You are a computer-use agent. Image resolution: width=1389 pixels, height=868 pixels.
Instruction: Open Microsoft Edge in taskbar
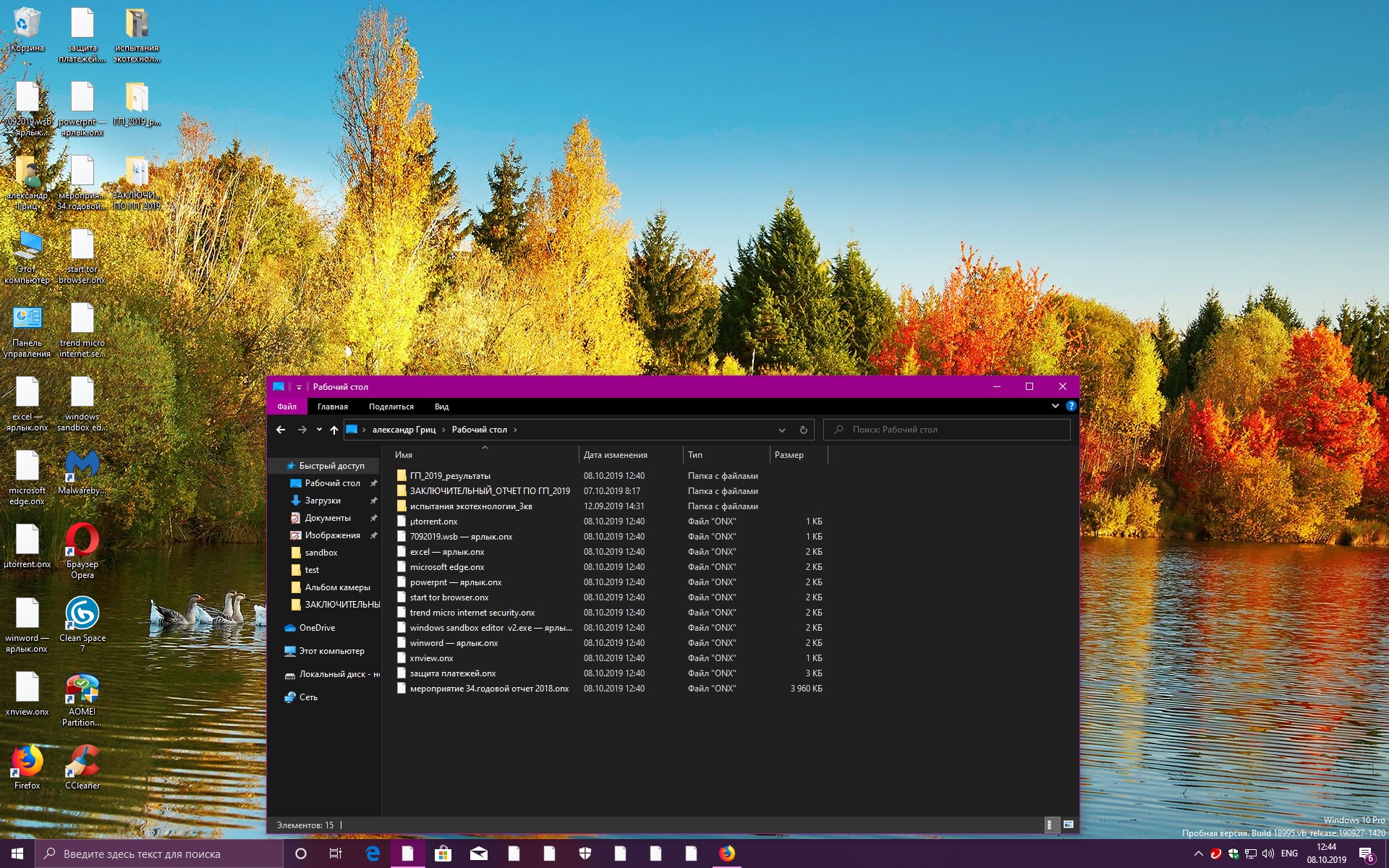click(373, 854)
